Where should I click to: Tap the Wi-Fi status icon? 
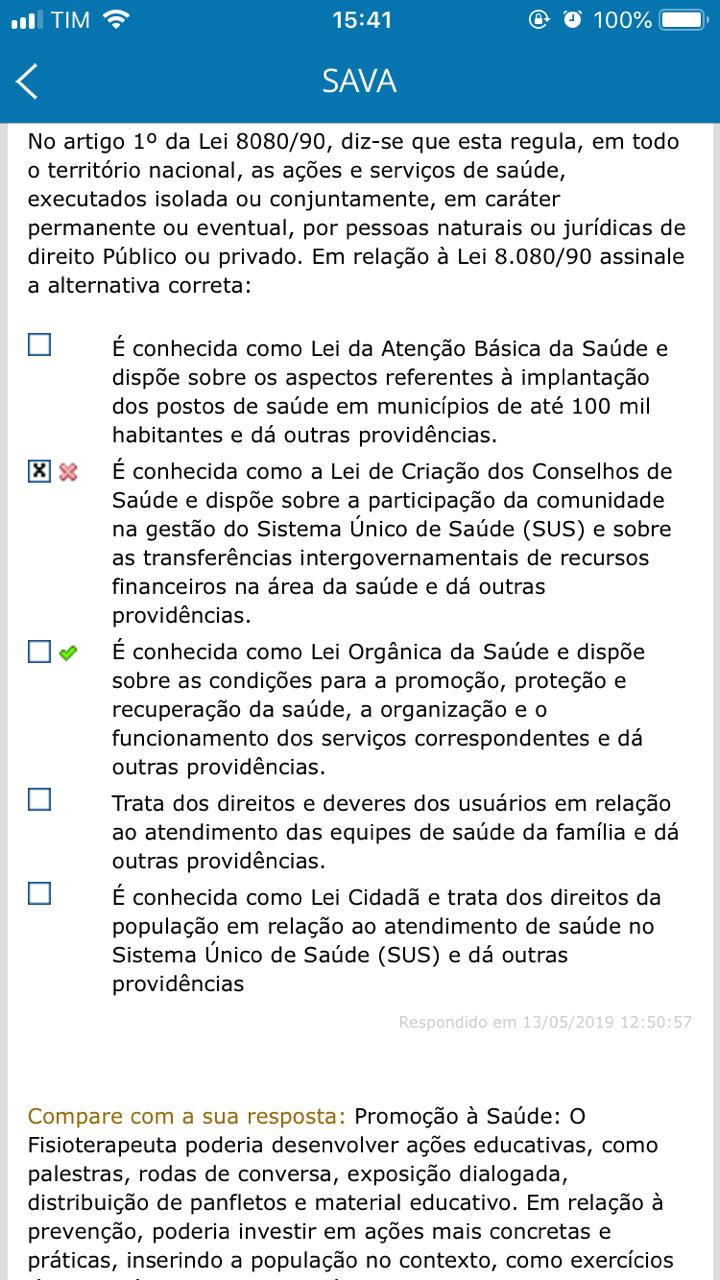[x=116, y=19]
